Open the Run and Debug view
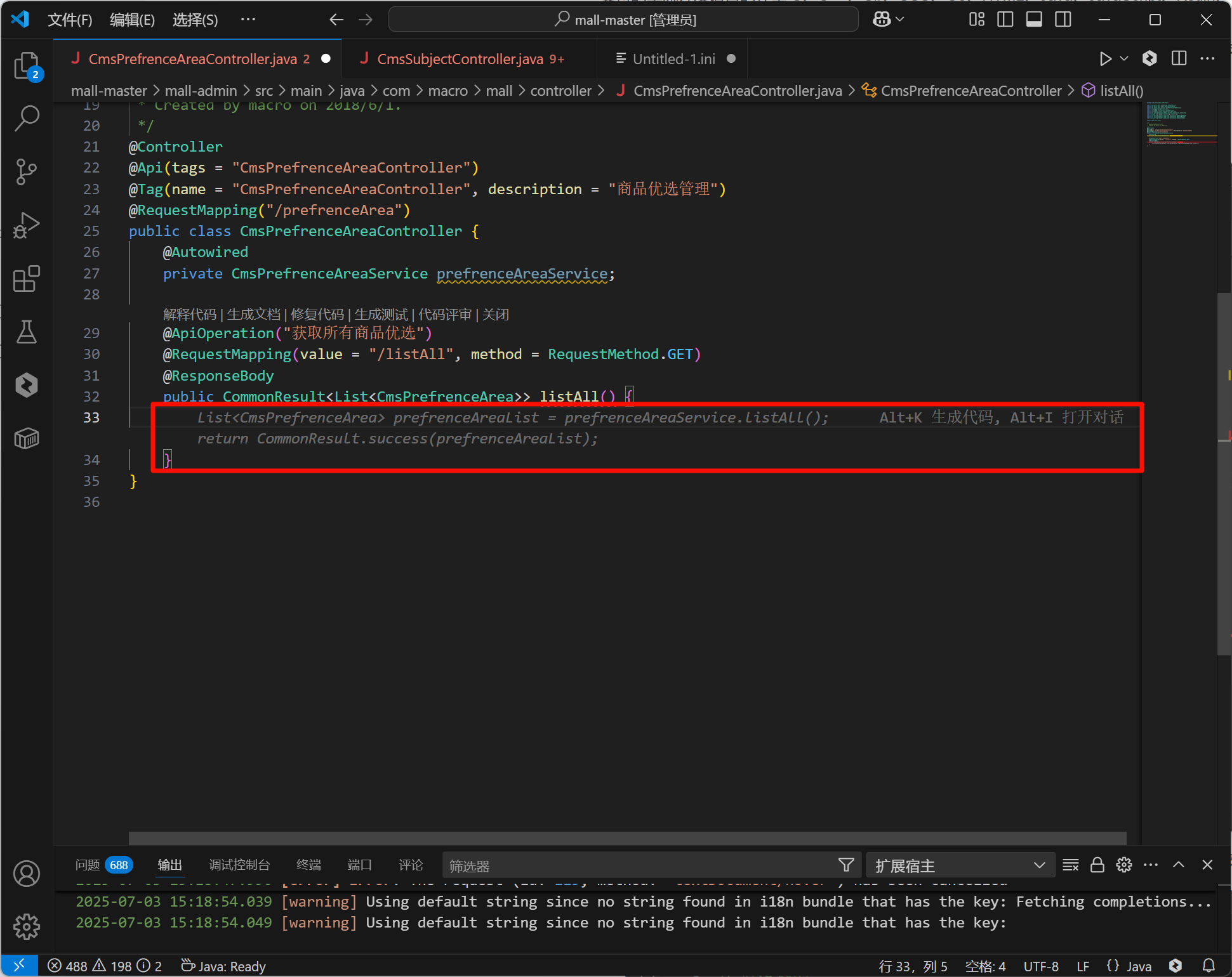Image resolution: width=1232 pixels, height=977 pixels. 27,225
